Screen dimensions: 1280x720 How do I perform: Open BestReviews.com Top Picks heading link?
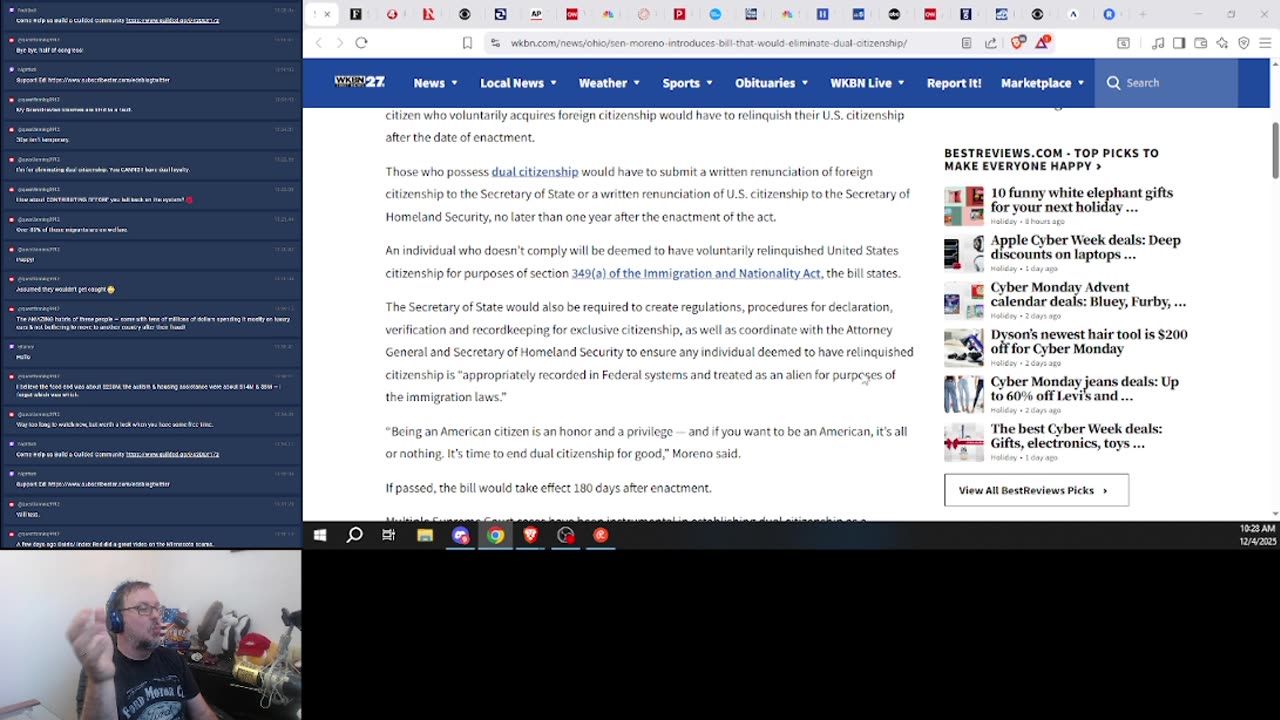(1051, 160)
